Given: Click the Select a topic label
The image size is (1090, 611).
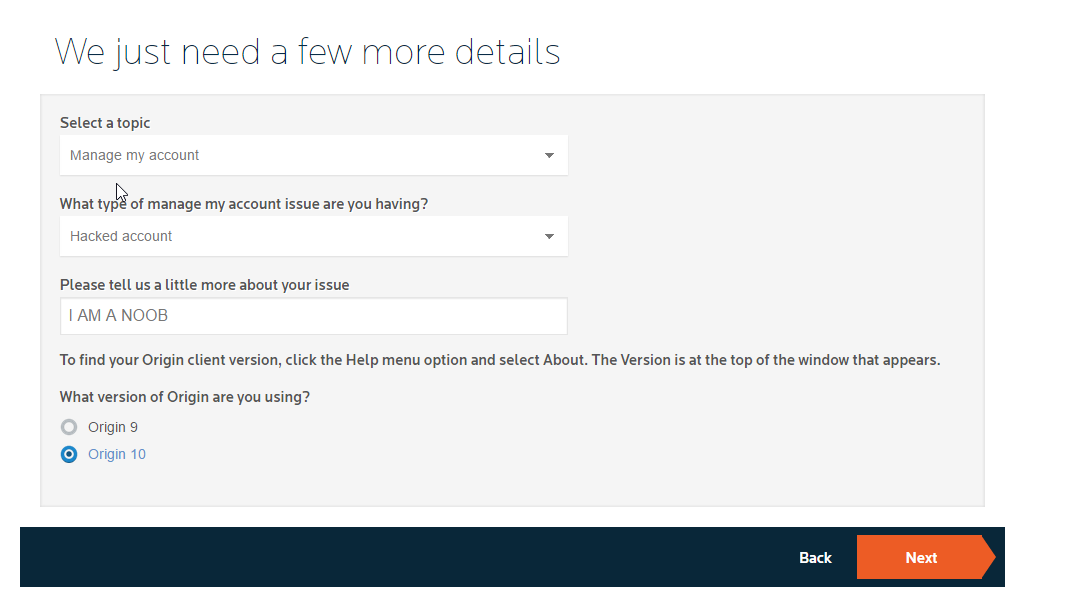Looking at the screenshot, I should coord(105,123).
